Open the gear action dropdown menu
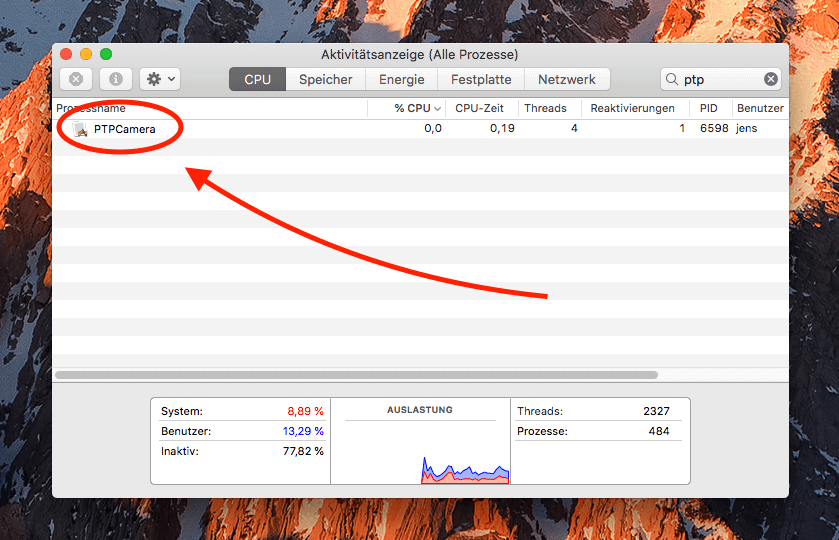 coord(160,79)
